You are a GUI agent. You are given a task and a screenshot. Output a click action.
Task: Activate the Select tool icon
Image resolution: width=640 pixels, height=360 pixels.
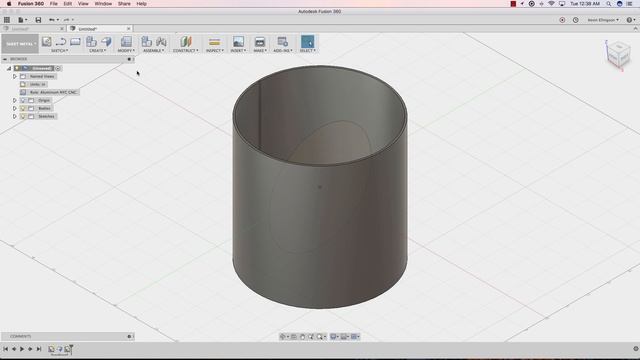click(307, 41)
